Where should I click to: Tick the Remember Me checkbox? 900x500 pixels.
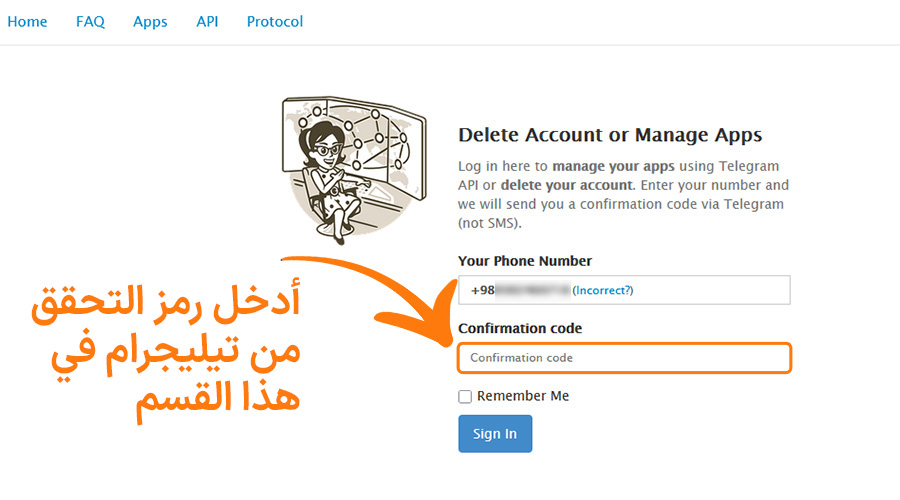pyautogui.click(x=465, y=397)
